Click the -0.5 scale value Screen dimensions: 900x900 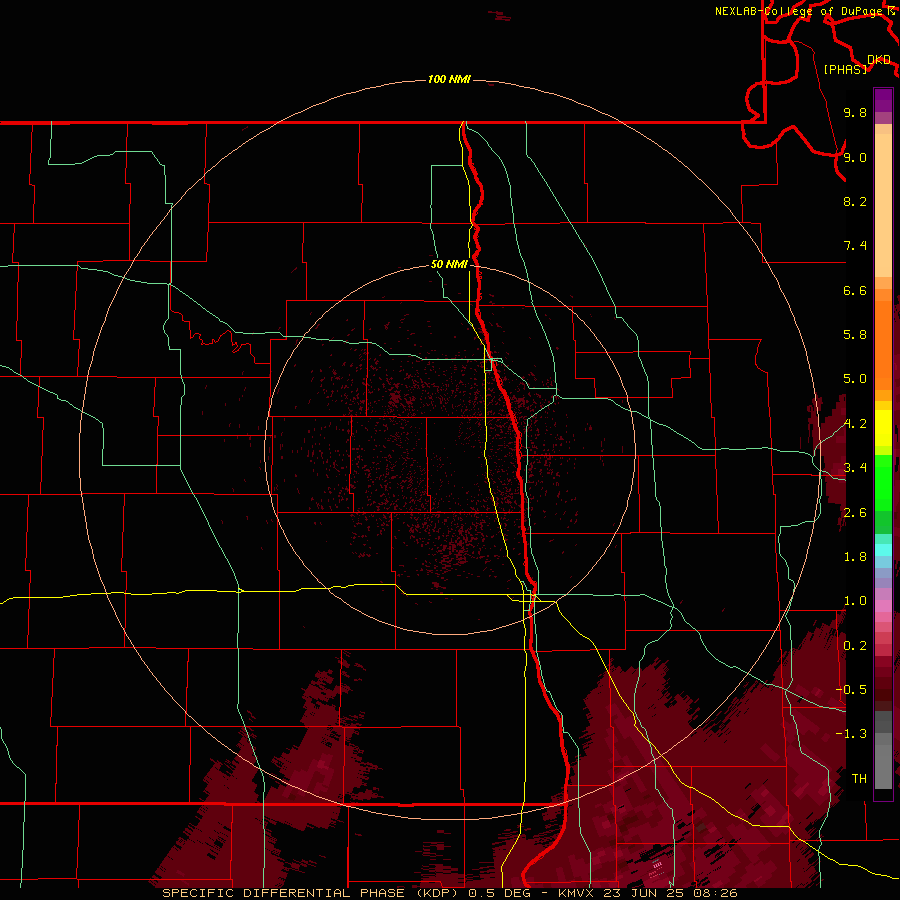(x=851, y=690)
